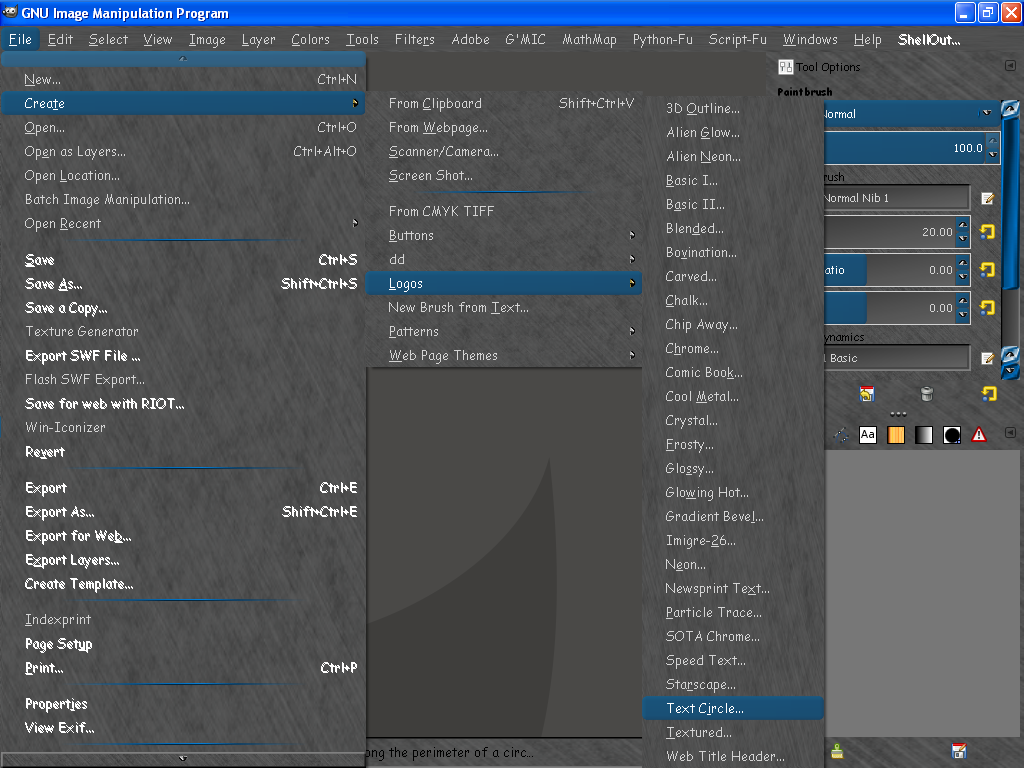Open the G'MIC menu
Image resolution: width=1024 pixels, height=768 pixels.
(525, 39)
